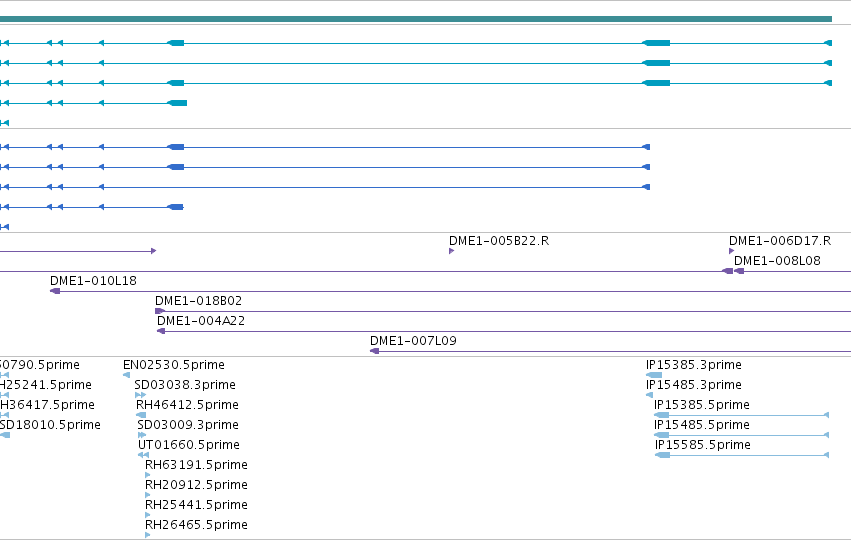Select the DME1-008L08 clone label

[x=777, y=261]
